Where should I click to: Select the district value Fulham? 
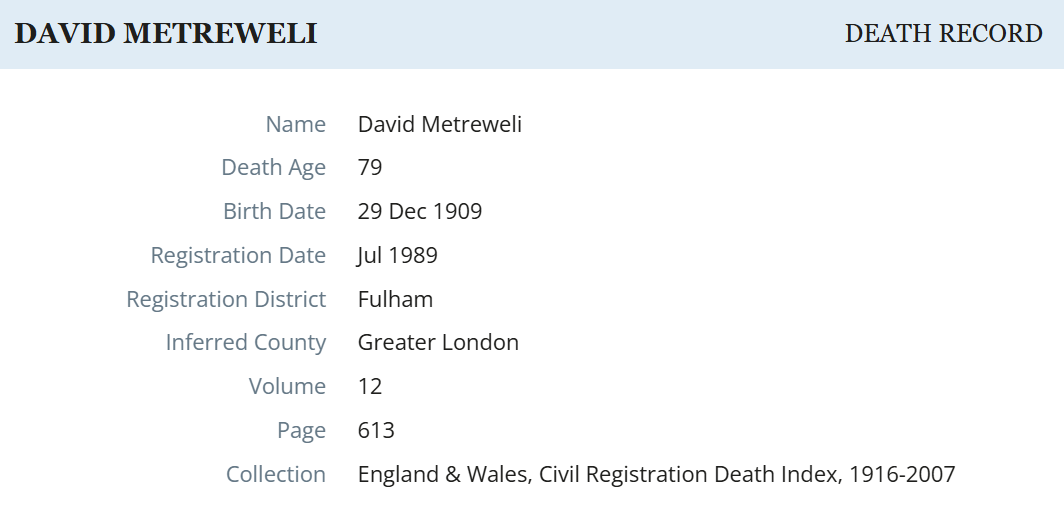point(395,299)
